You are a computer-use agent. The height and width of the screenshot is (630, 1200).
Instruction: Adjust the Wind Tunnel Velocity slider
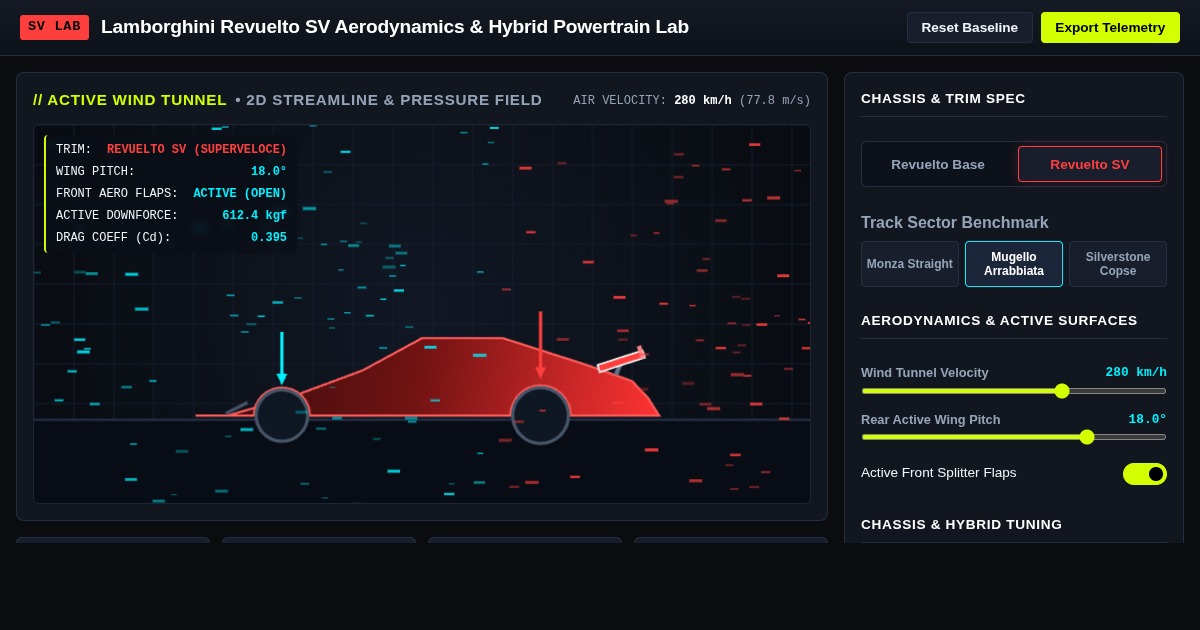(x=1014, y=391)
